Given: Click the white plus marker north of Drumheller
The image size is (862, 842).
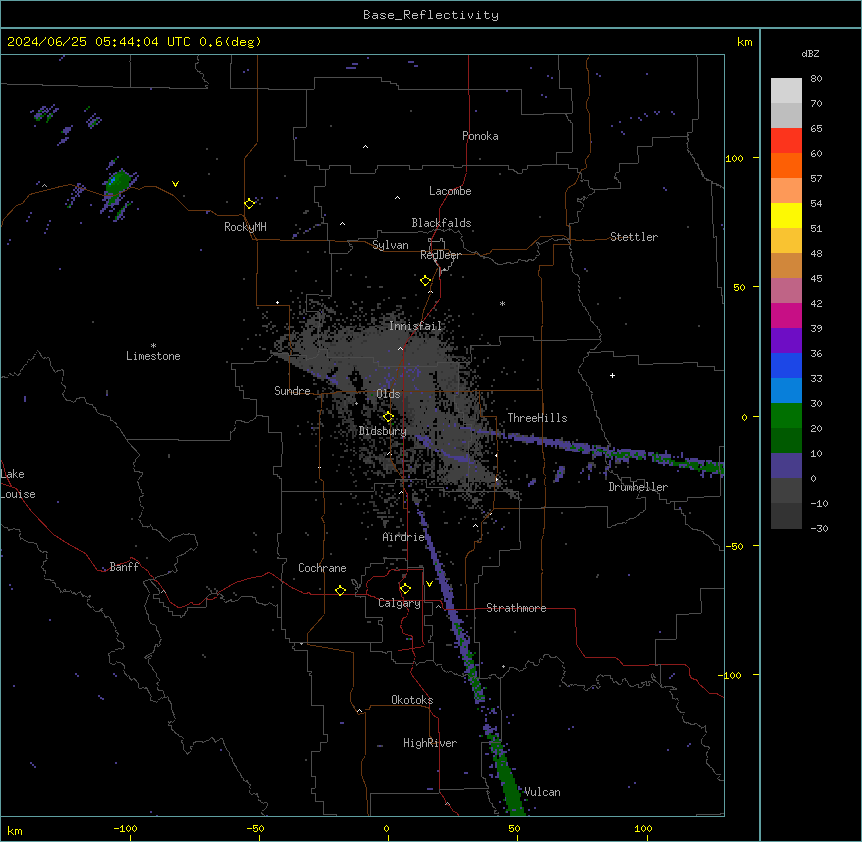Looking at the screenshot, I should (612, 375).
